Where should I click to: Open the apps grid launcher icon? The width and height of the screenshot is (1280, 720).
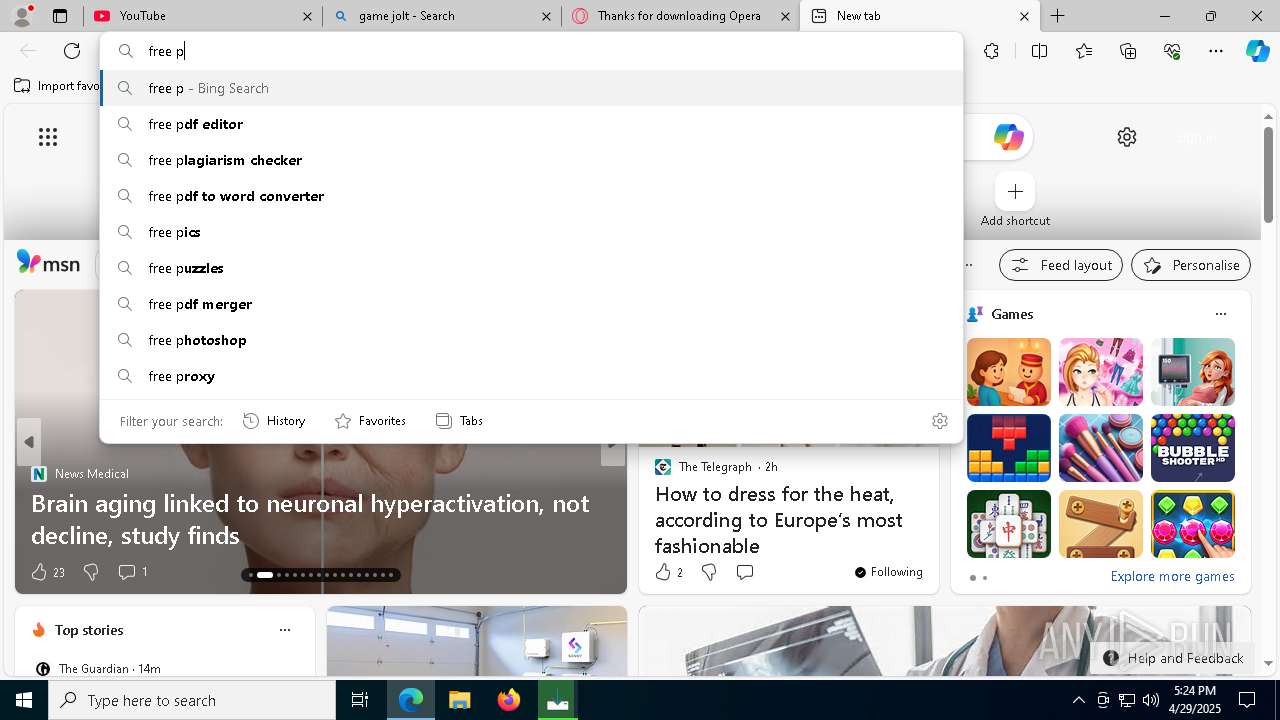pyautogui.click(x=48, y=137)
